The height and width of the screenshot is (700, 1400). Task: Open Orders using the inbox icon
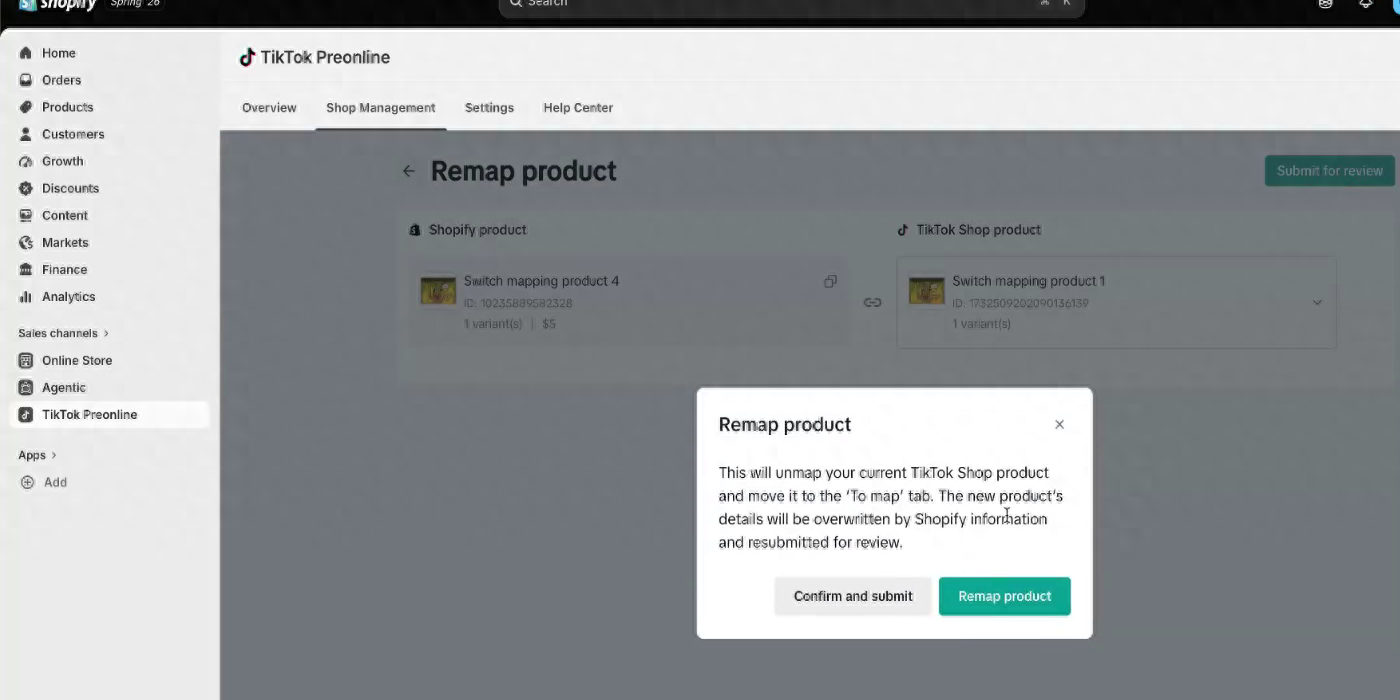click(26, 80)
